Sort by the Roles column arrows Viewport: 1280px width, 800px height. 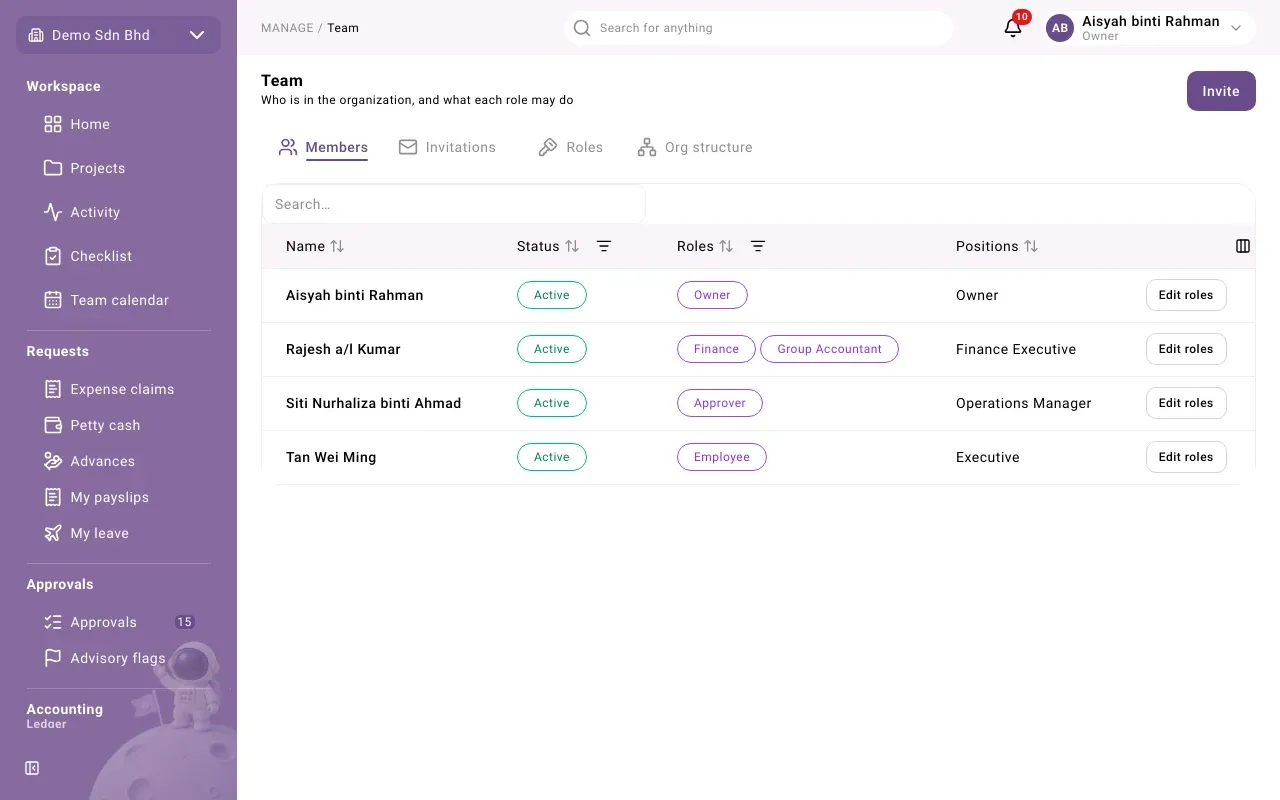pos(726,246)
